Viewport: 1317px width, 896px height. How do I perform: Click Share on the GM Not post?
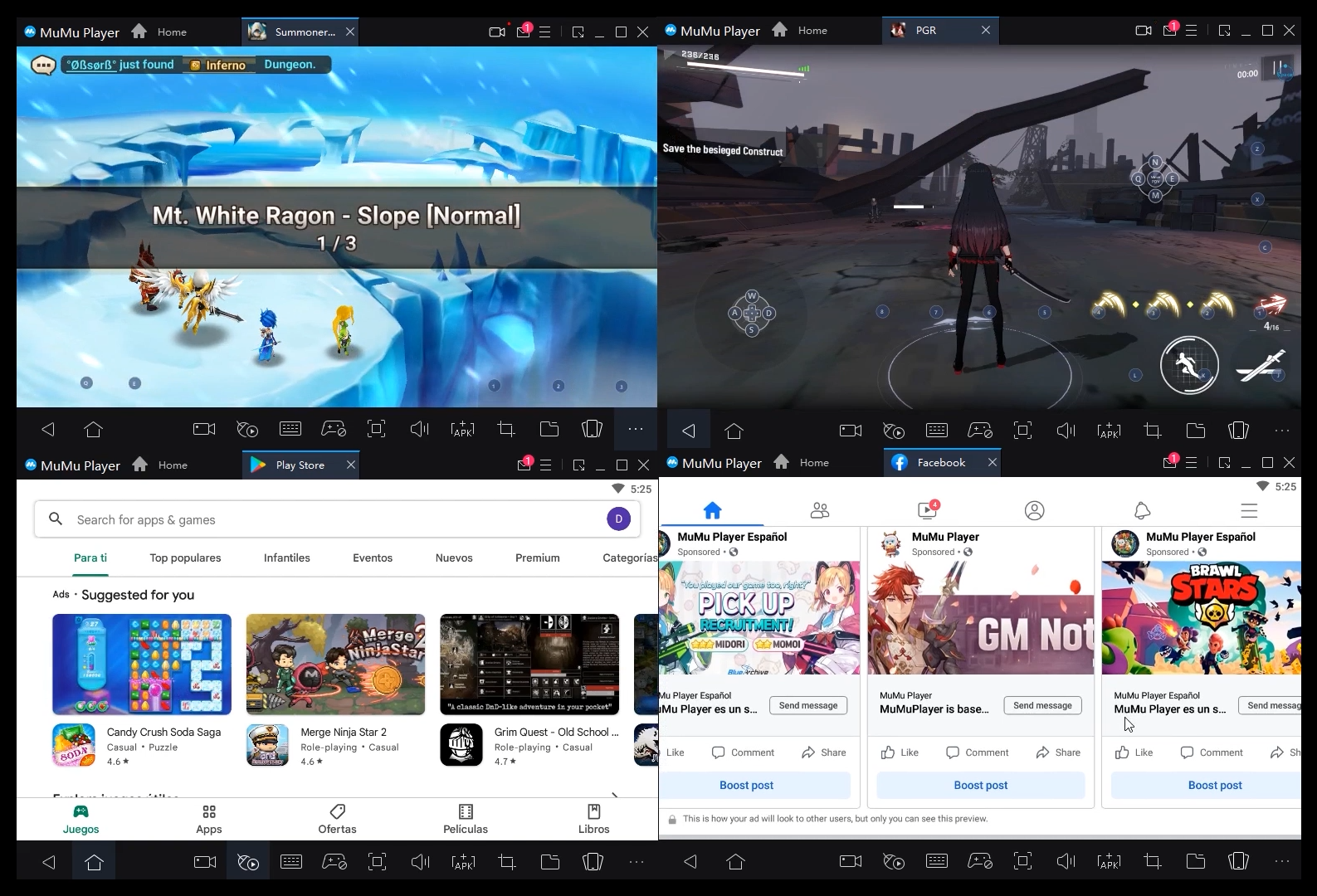pos(1057,752)
